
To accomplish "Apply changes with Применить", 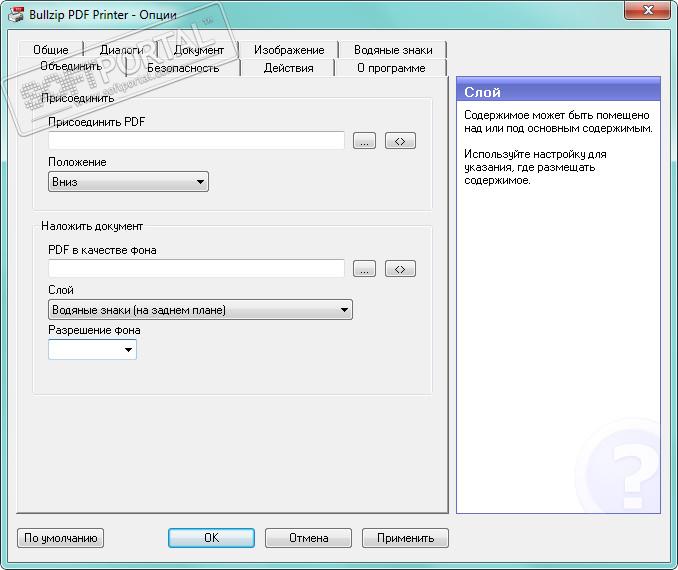I will coord(405,538).
